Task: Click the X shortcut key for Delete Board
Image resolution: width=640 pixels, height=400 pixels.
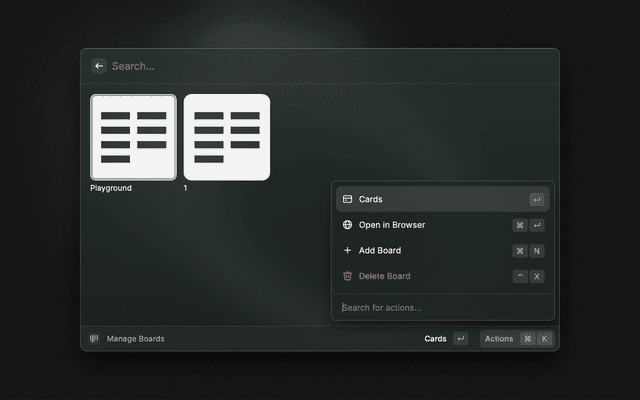Action: 537,276
